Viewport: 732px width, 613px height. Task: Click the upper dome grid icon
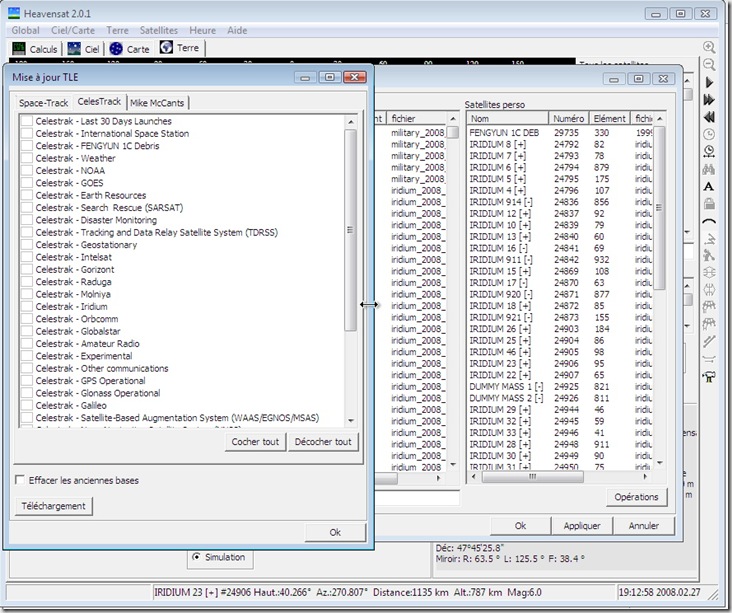(x=709, y=307)
